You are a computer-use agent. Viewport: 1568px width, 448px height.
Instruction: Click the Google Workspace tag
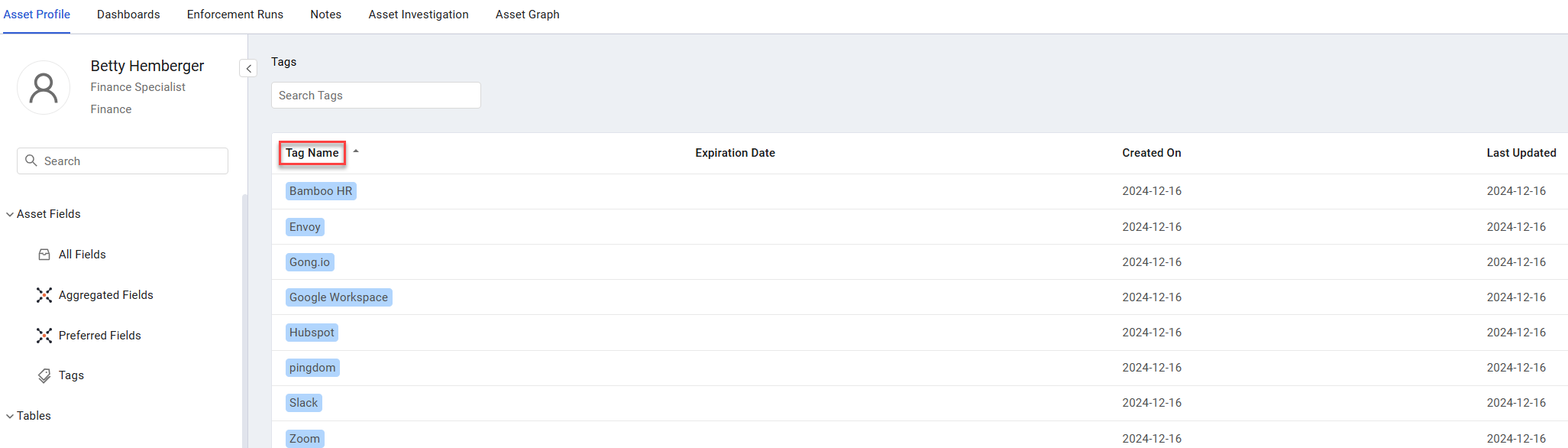click(x=338, y=297)
